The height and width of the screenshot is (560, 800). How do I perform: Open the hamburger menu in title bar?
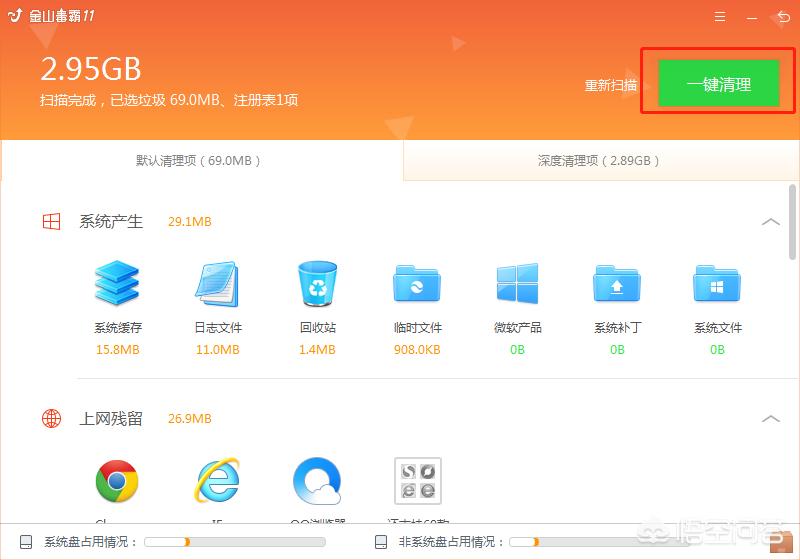720,16
